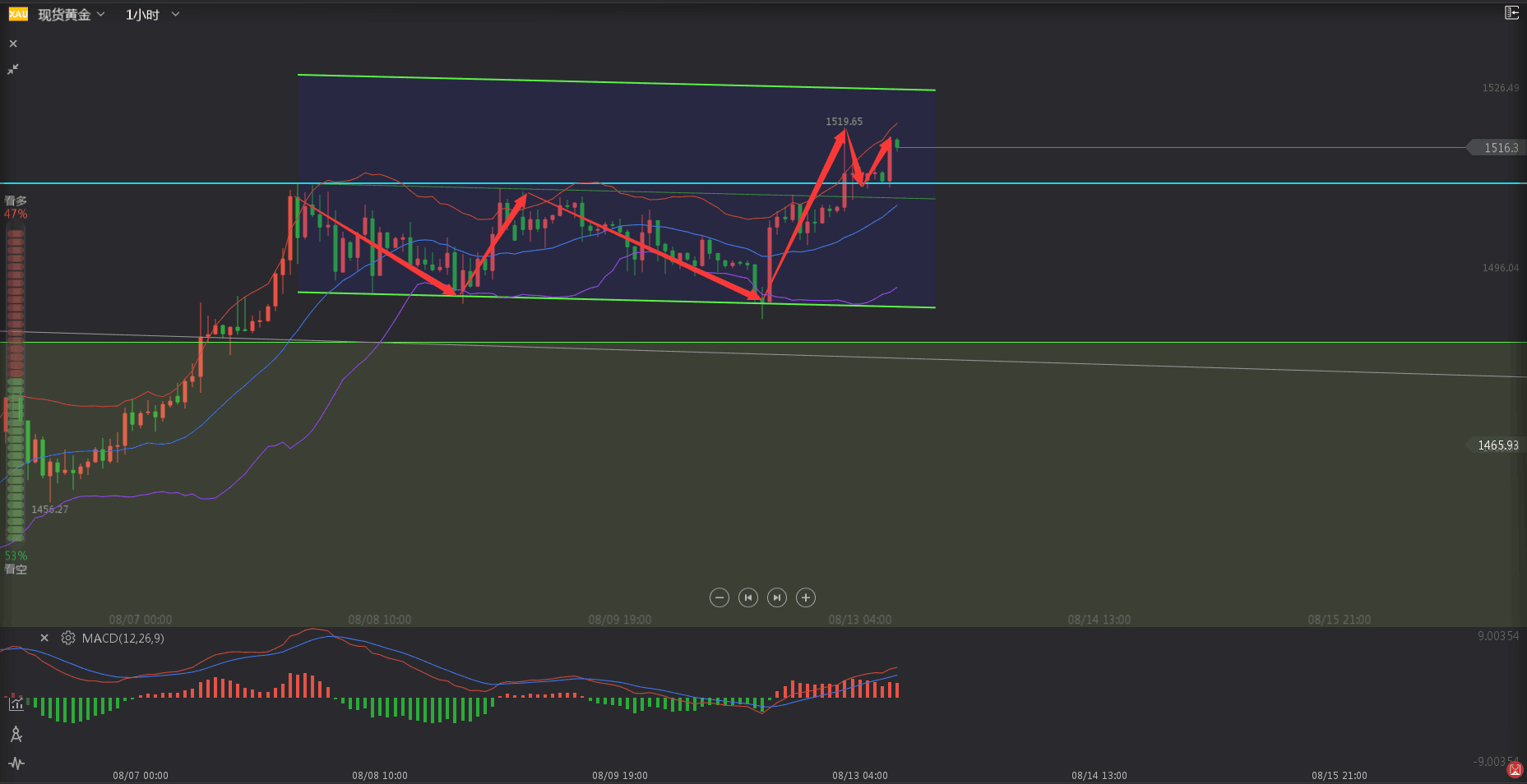Click the low marker 1456.27

(x=50, y=510)
